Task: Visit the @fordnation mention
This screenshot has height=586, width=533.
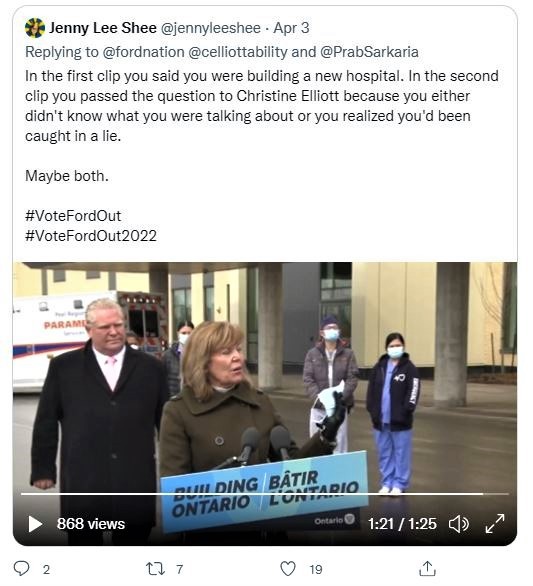Action: (x=143, y=52)
